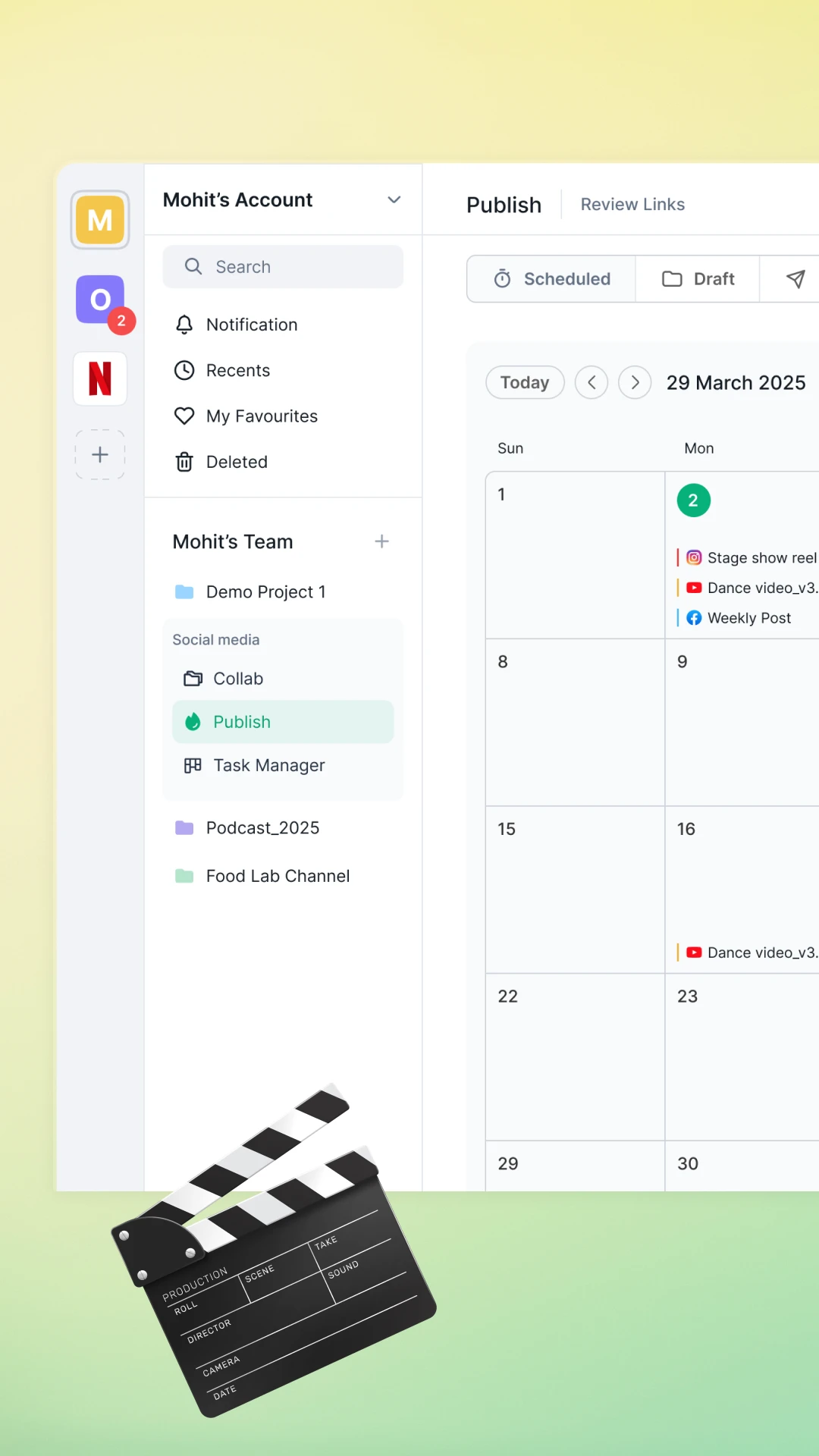Open Weekly Post Facebook entry
The height and width of the screenshot is (1456, 819).
pyautogui.click(x=734, y=618)
